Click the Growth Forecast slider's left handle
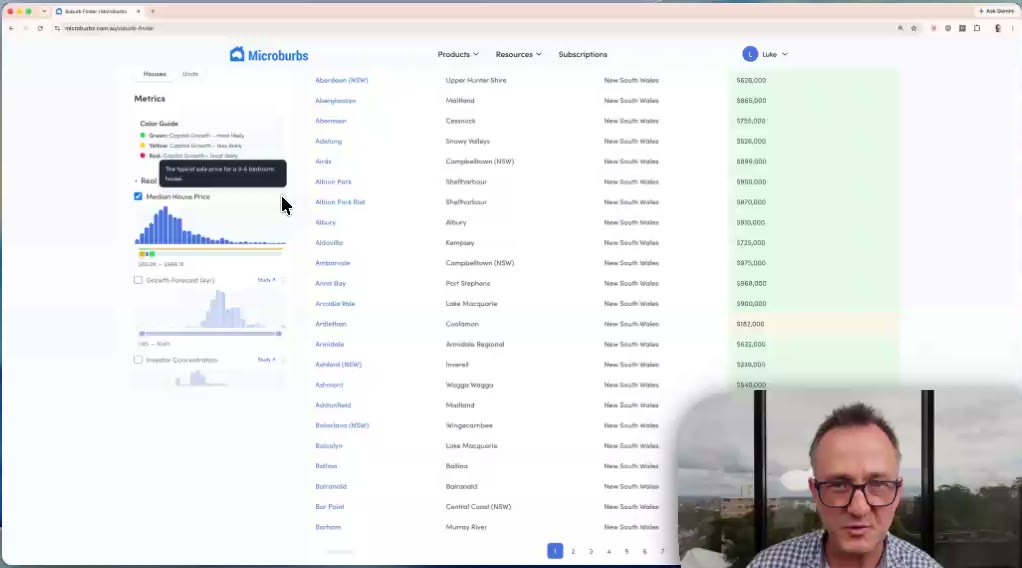This screenshot has height=568, width=1022. tap(142, 333)
